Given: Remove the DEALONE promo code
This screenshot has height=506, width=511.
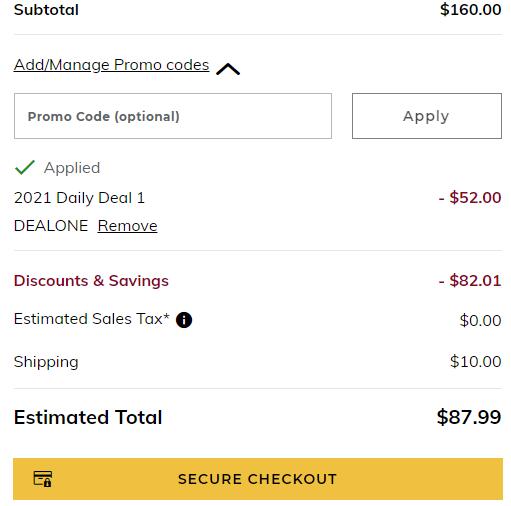Looking at the screenshot, I should coord(128,226).
